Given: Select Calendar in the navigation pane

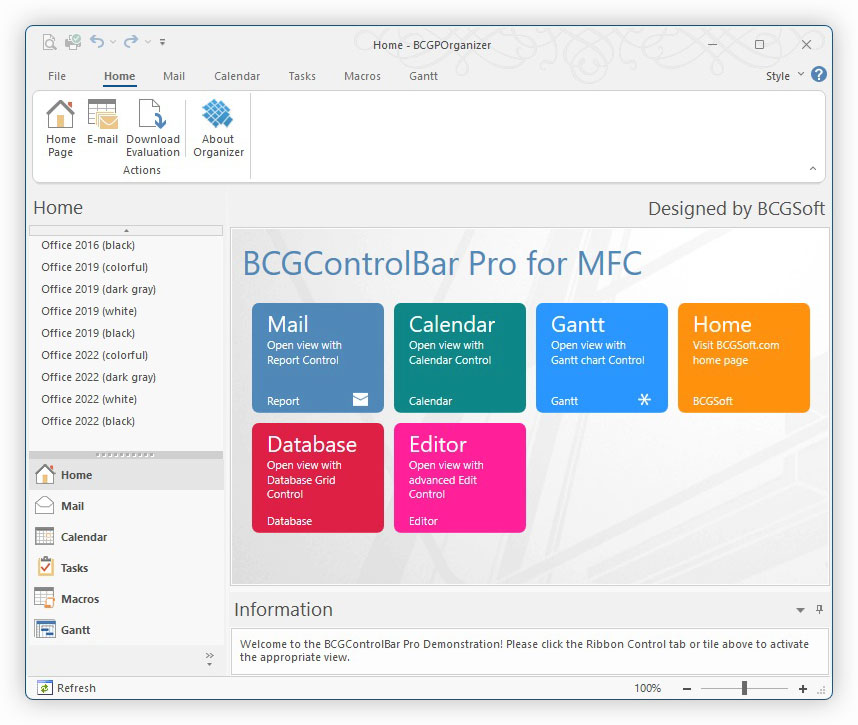Looking at the screenshot, I should (83, 537).
